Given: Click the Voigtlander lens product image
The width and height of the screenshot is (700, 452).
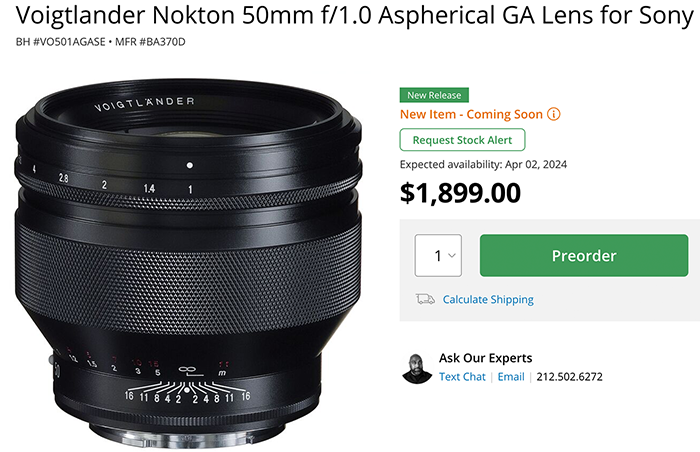Looking at the screenshot, I should (x=188, y=264).
